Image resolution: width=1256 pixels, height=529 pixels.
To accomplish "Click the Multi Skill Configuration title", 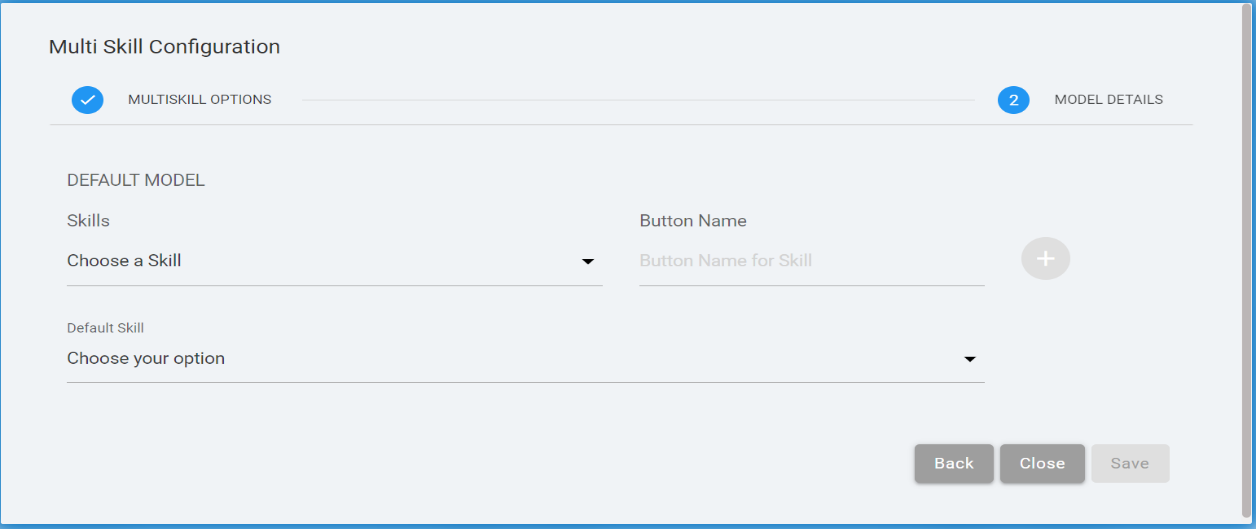I will coord(164,47).
